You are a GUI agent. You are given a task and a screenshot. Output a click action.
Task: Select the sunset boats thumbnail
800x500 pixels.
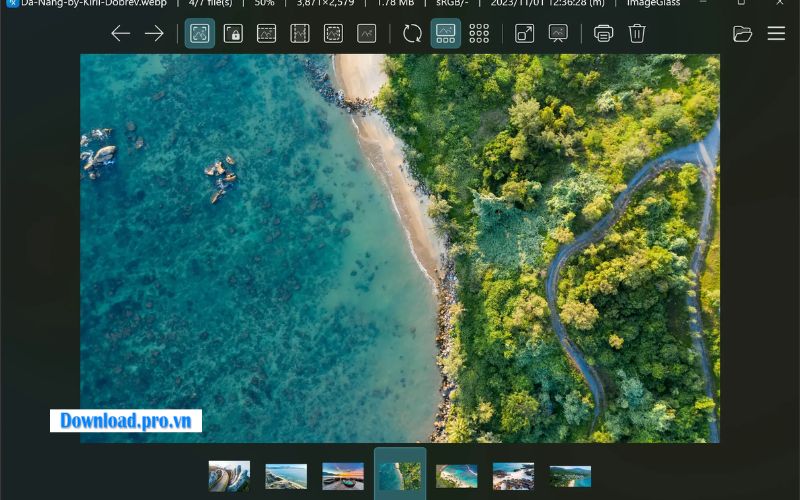(343, 476)
